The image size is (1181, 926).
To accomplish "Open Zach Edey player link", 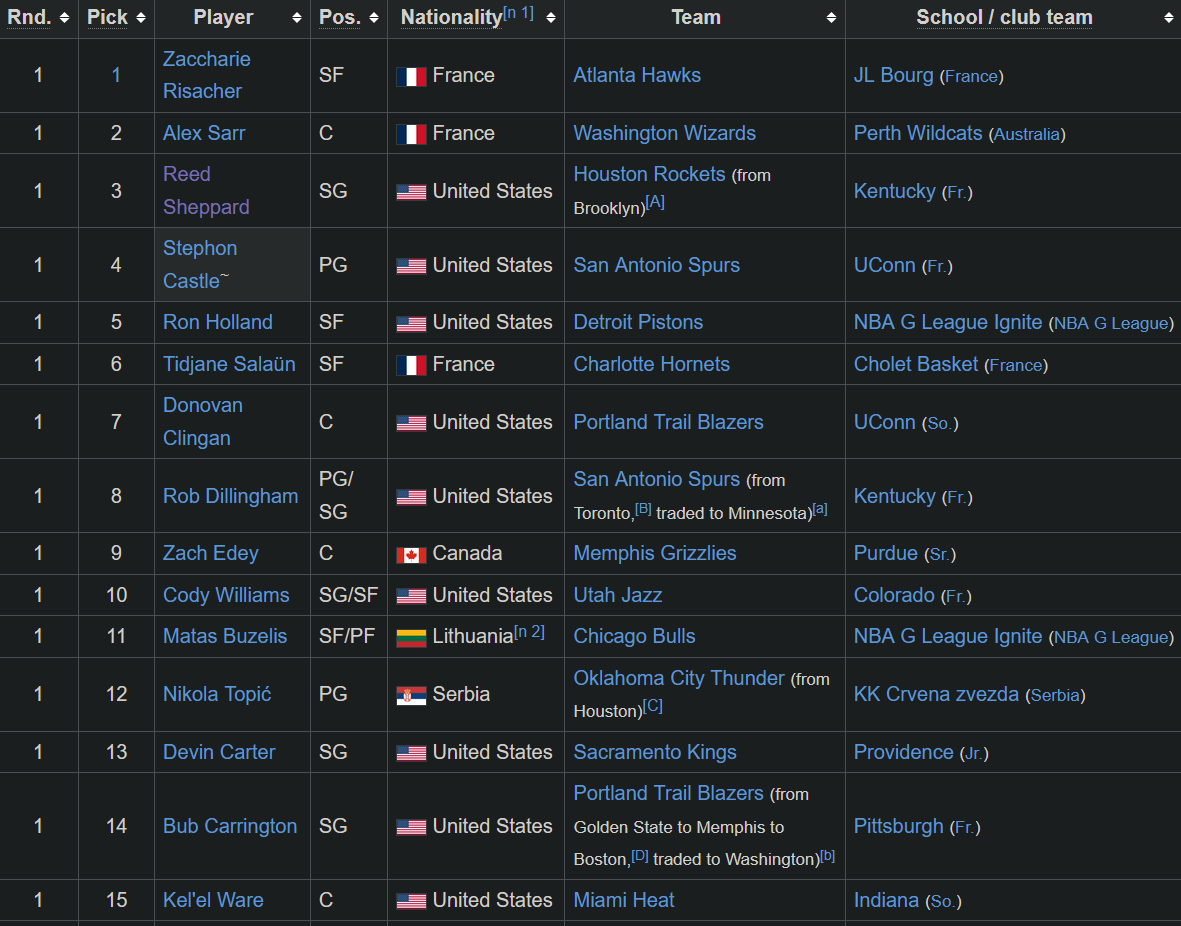I will (210, 553).
